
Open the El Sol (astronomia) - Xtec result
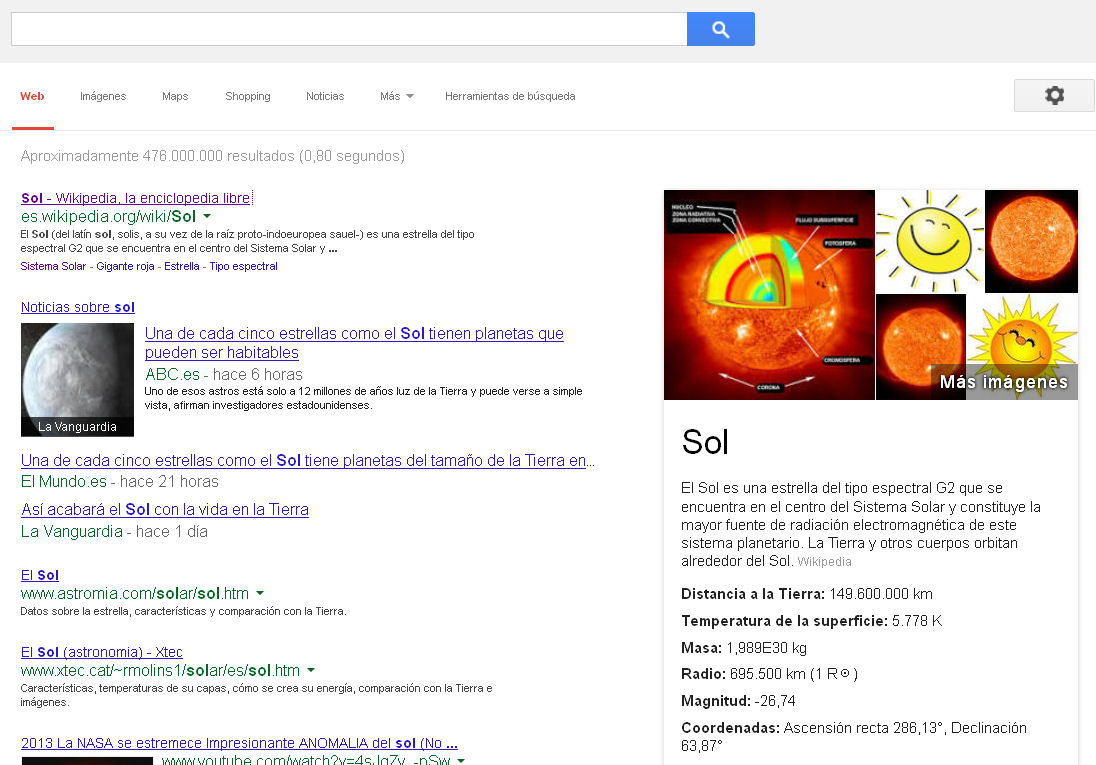[x=101, y=652]
